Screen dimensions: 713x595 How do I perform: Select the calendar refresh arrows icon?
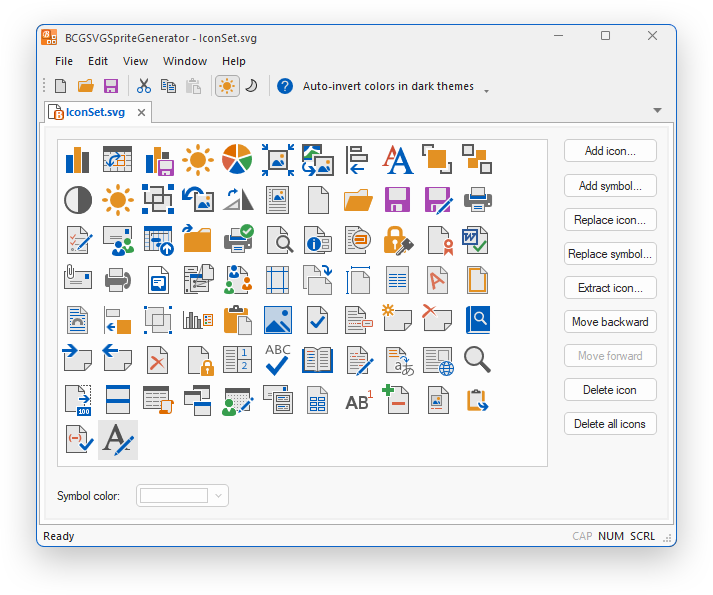pos(117,160)
